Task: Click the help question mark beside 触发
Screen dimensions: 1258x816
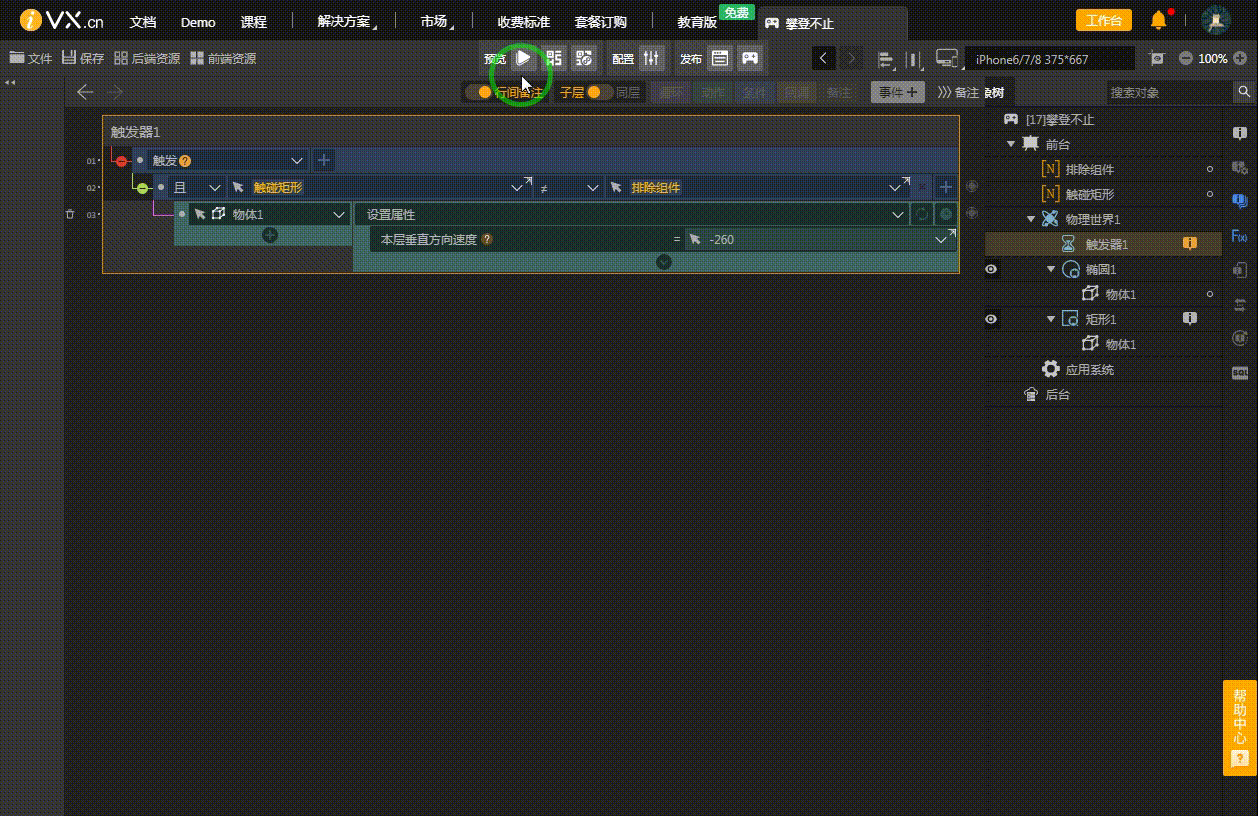Action: [185, 160]
